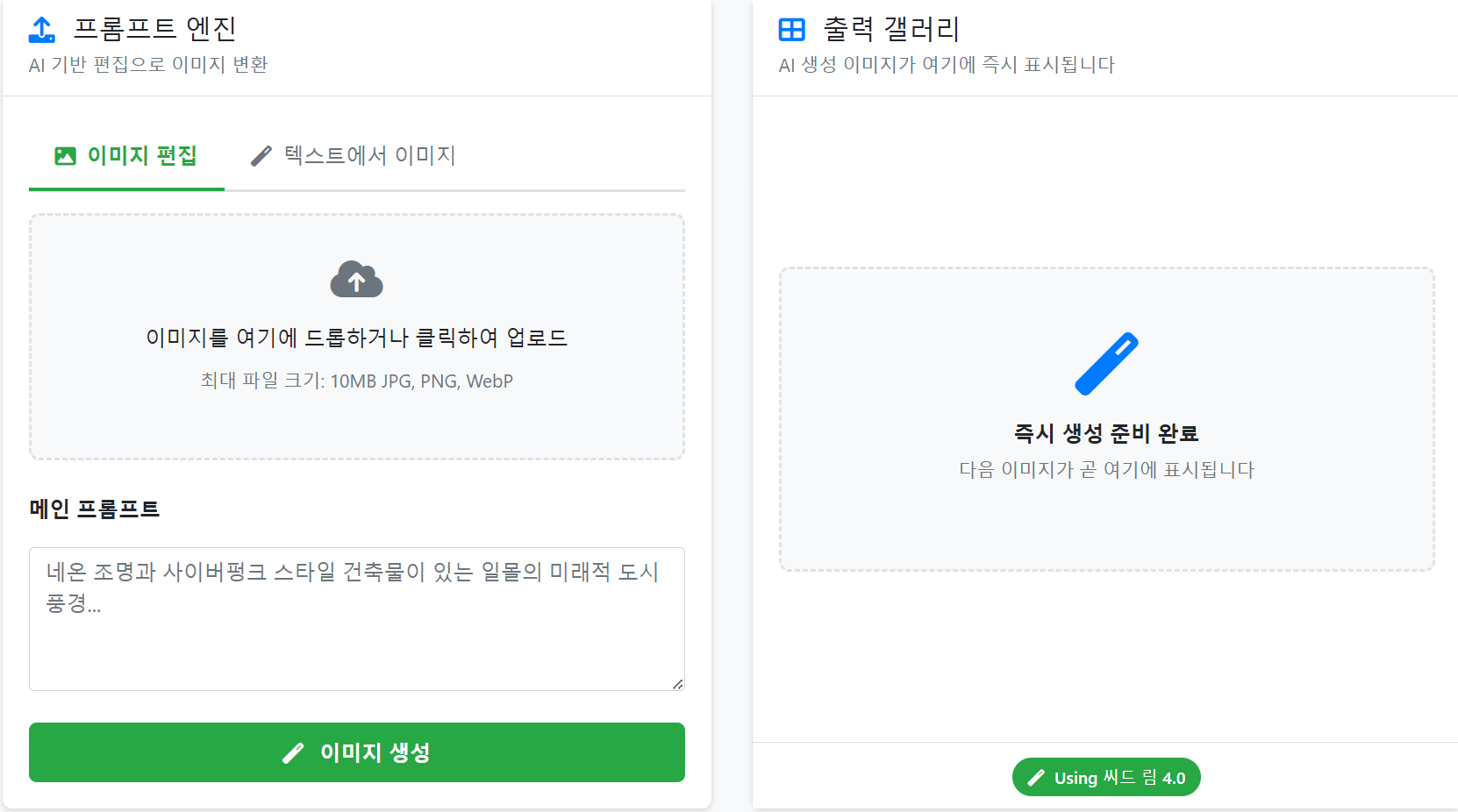Click the pen icon inside the 이미지 생성 button
This screenshot has width=1458, height=812.
coord(292,751)
